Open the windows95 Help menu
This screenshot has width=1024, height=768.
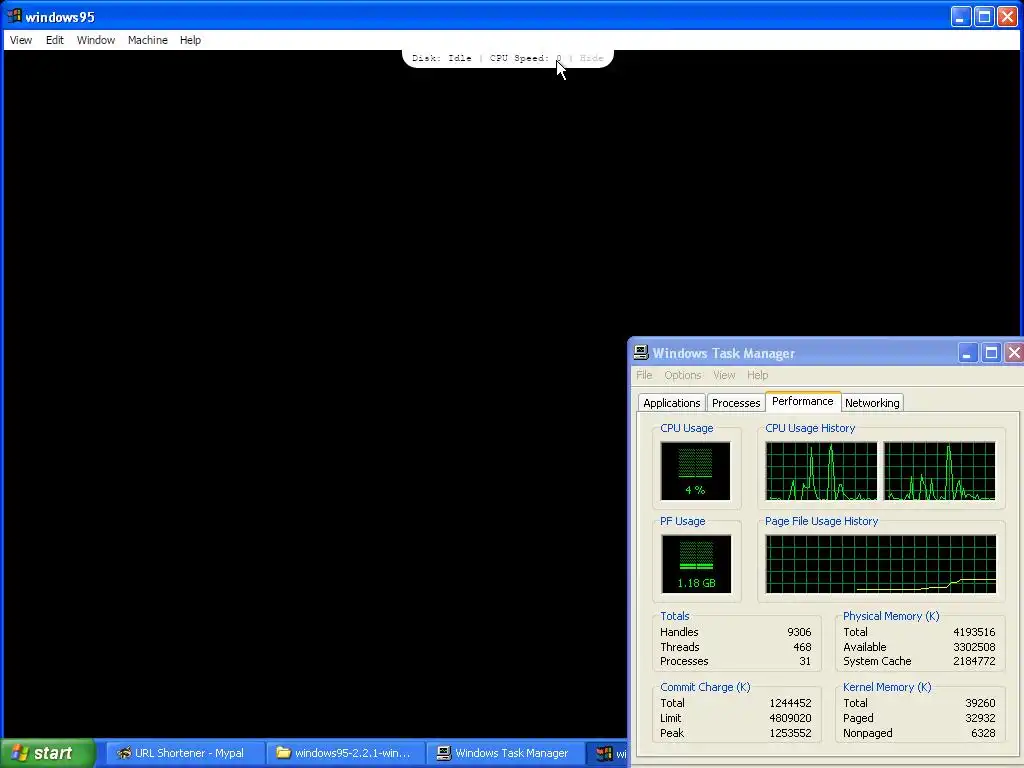pyautogui.click(x=190, y=40)
